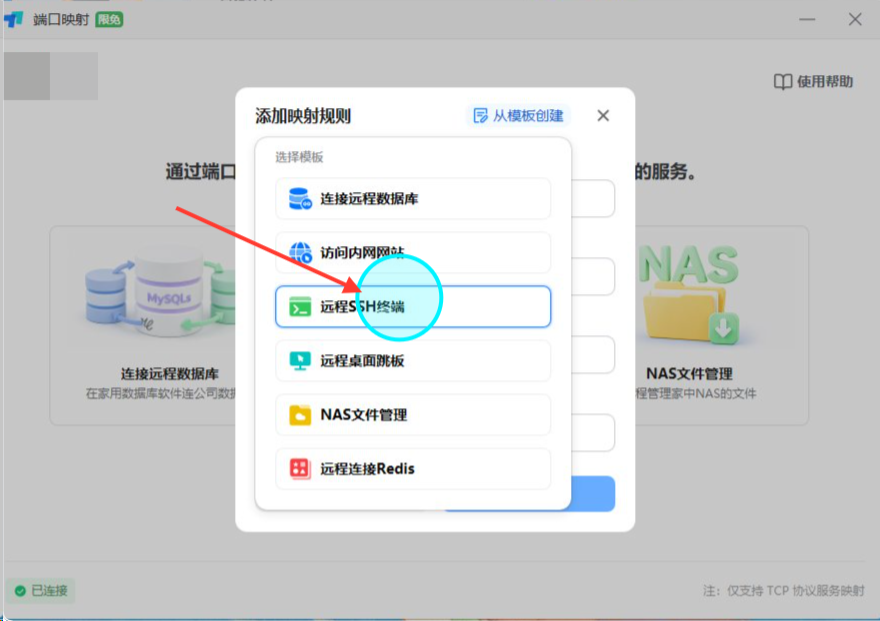Click the red Redis icon
The height and width of the screenshot is (621, 880).
click(x=300, y=468)
